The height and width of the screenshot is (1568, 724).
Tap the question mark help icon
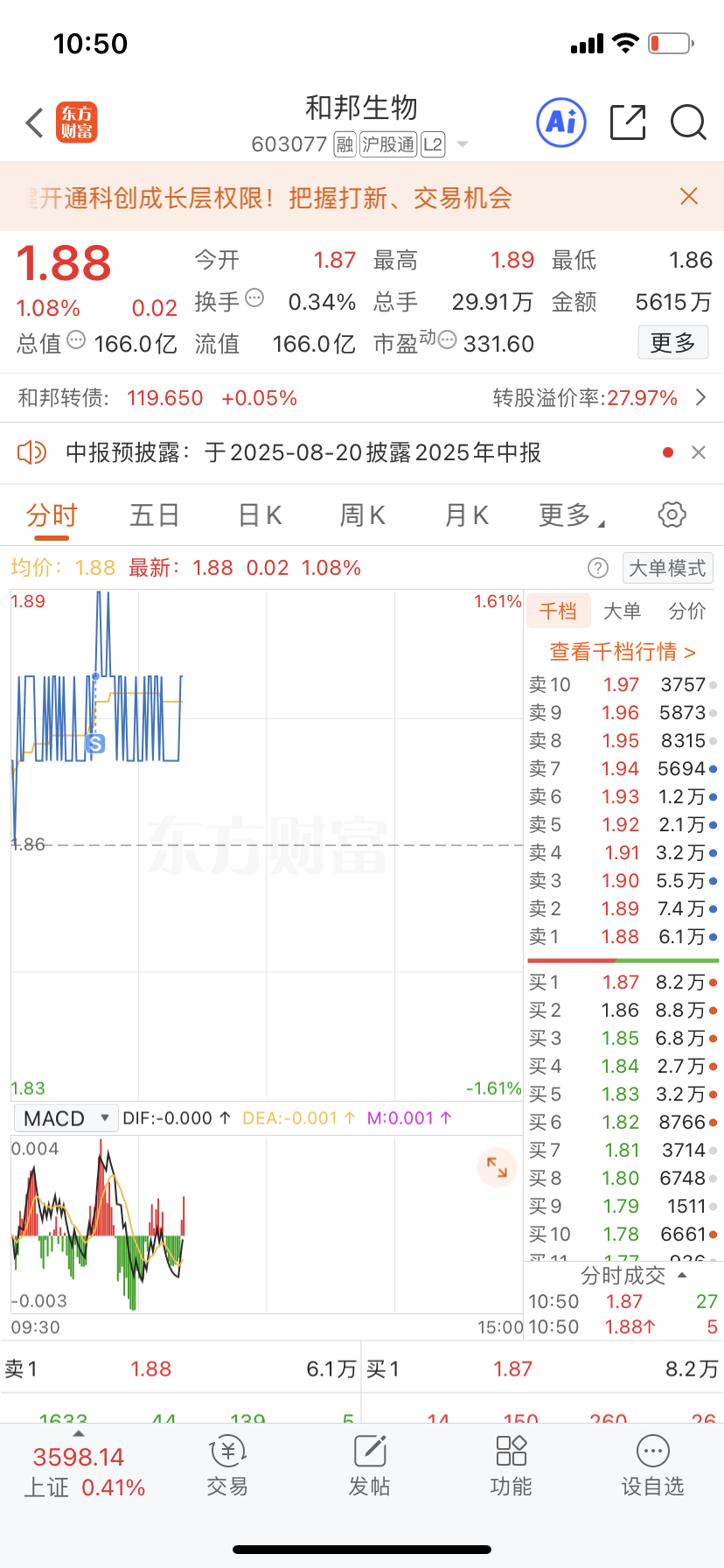point(598,569)
